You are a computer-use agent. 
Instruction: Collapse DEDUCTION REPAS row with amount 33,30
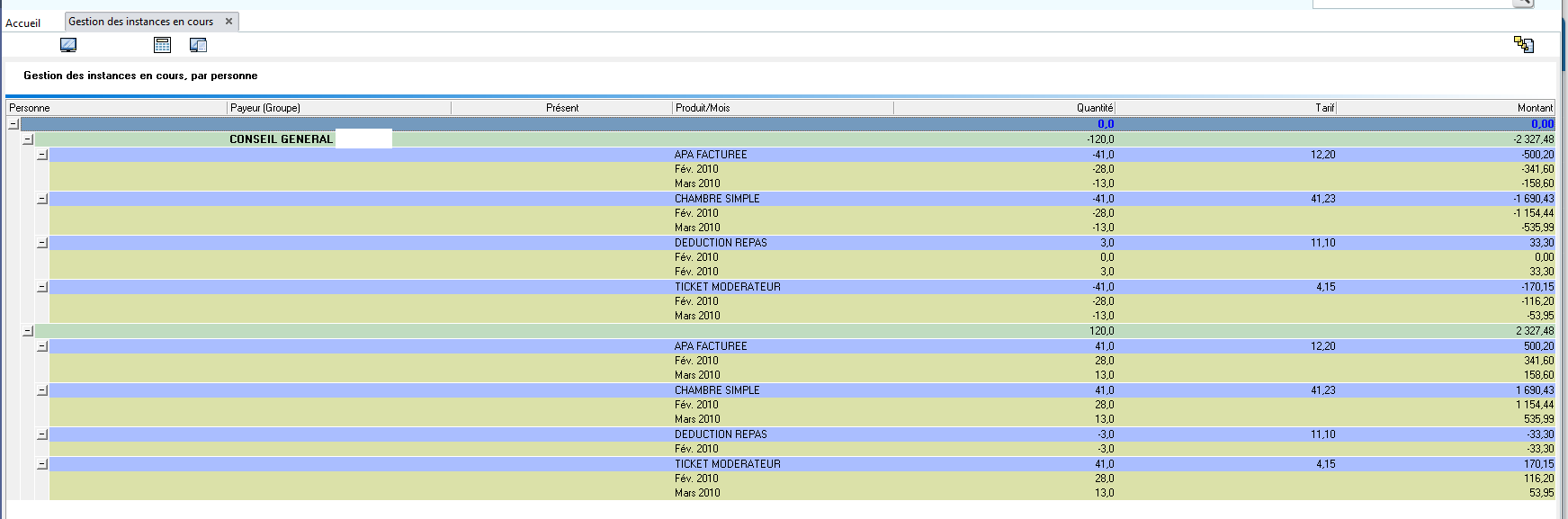click(x=42, y=243)
